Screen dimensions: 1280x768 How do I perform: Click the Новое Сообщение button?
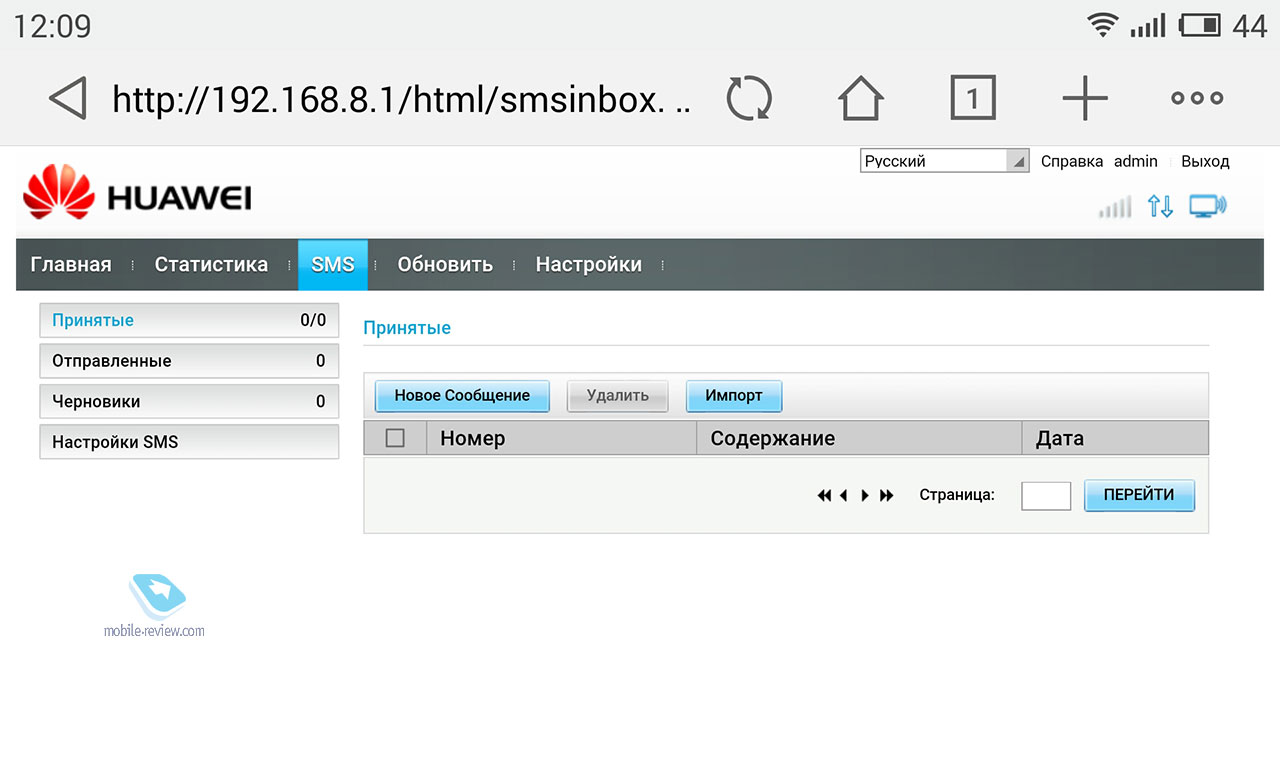462,396
